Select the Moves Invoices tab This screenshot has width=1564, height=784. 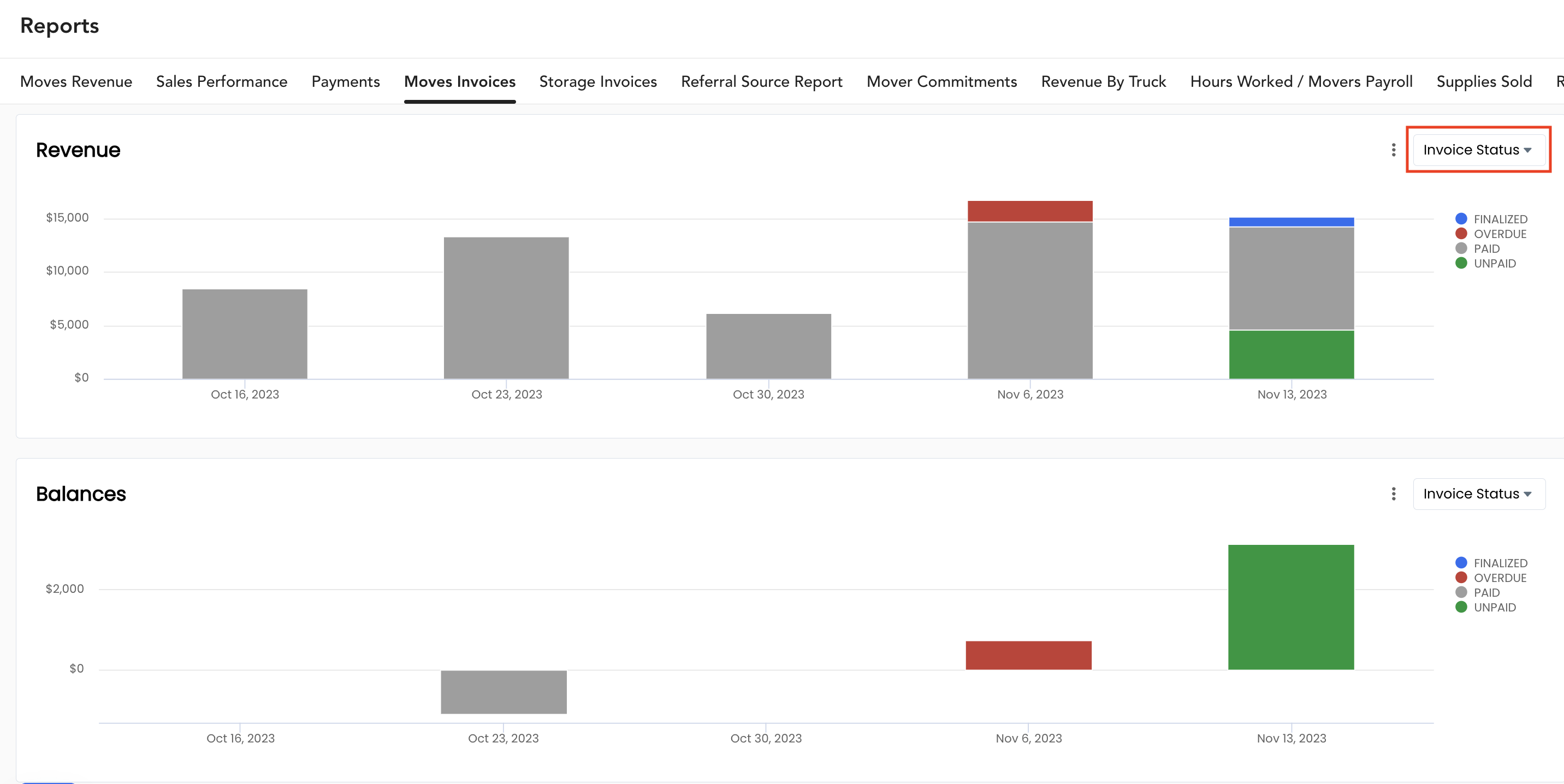click(x=460, y=81)
